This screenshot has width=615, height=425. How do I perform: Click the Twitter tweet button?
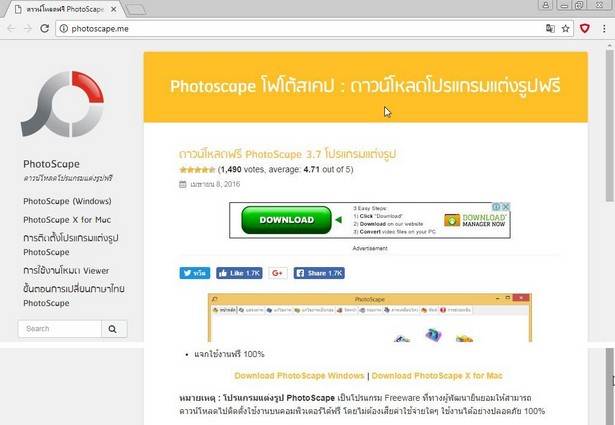(x=195, y=273)
